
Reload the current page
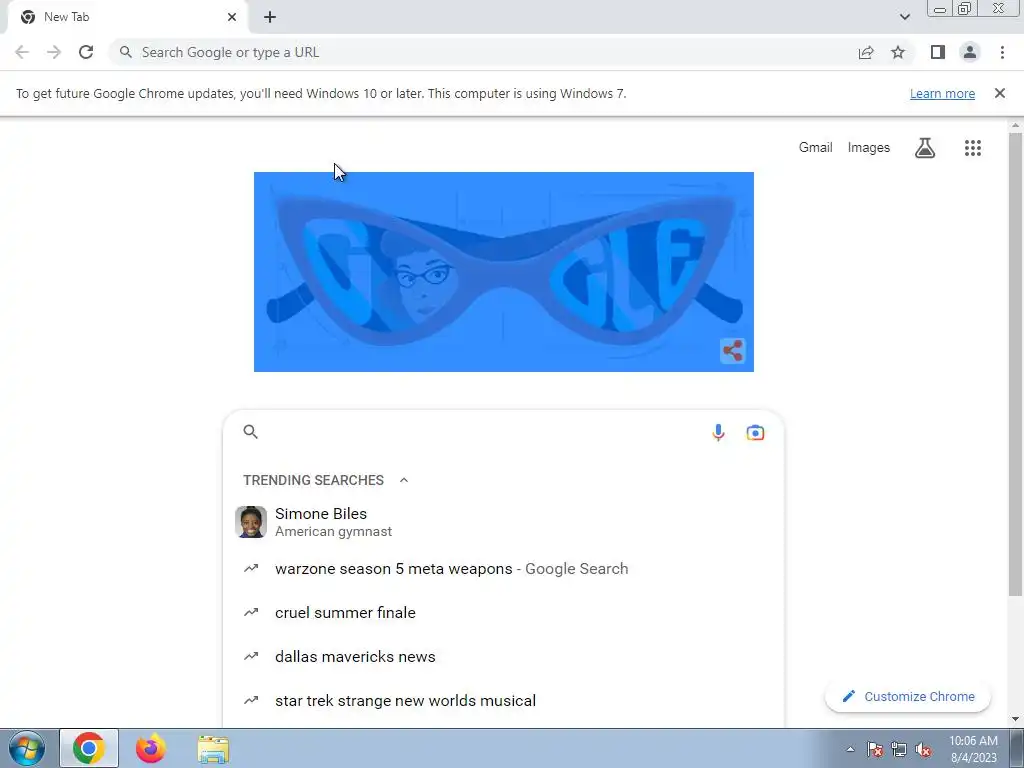tap(86, 52)
